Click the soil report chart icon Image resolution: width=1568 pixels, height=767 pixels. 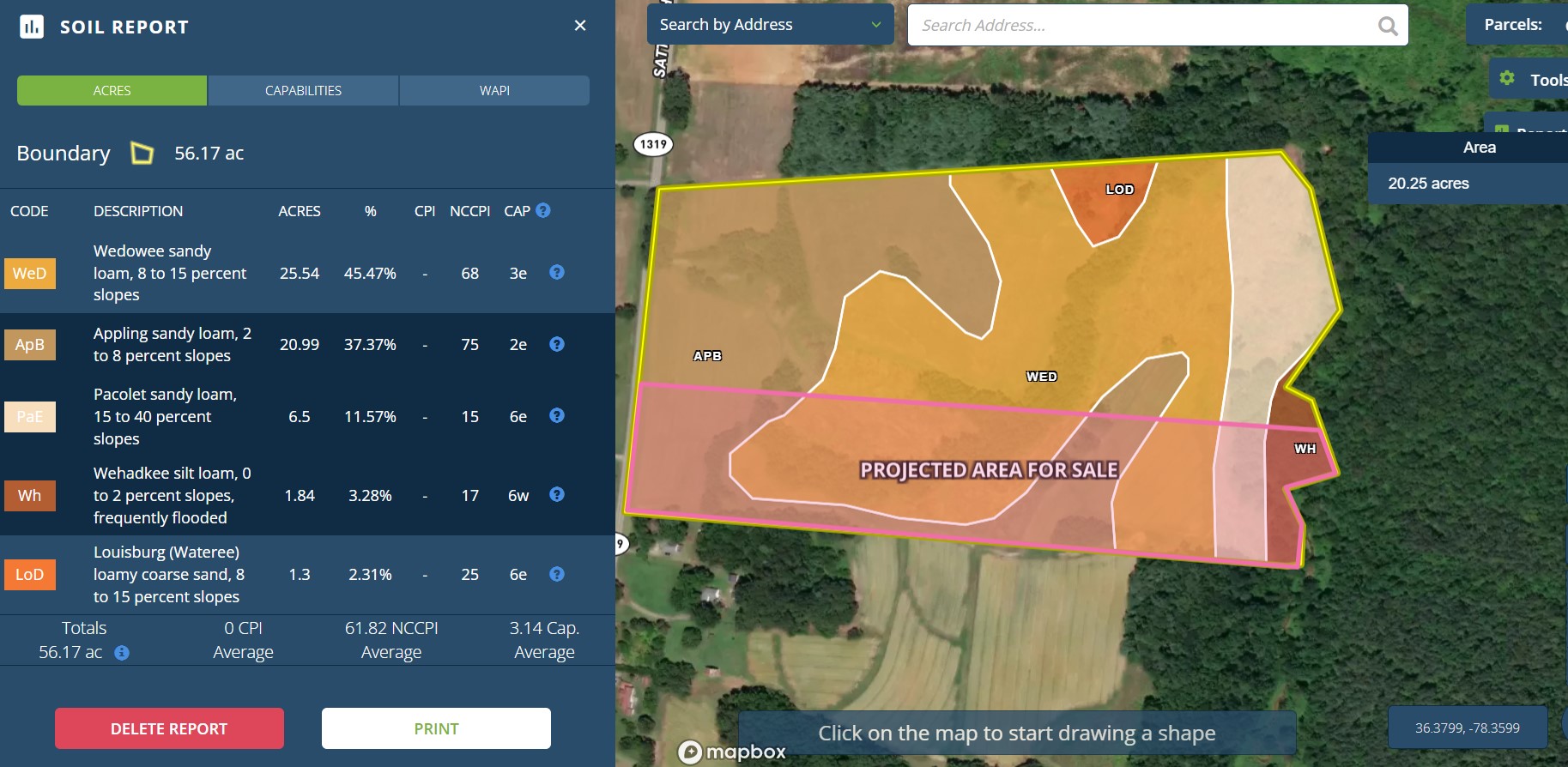pyautogui.click(x=32, y=27)
